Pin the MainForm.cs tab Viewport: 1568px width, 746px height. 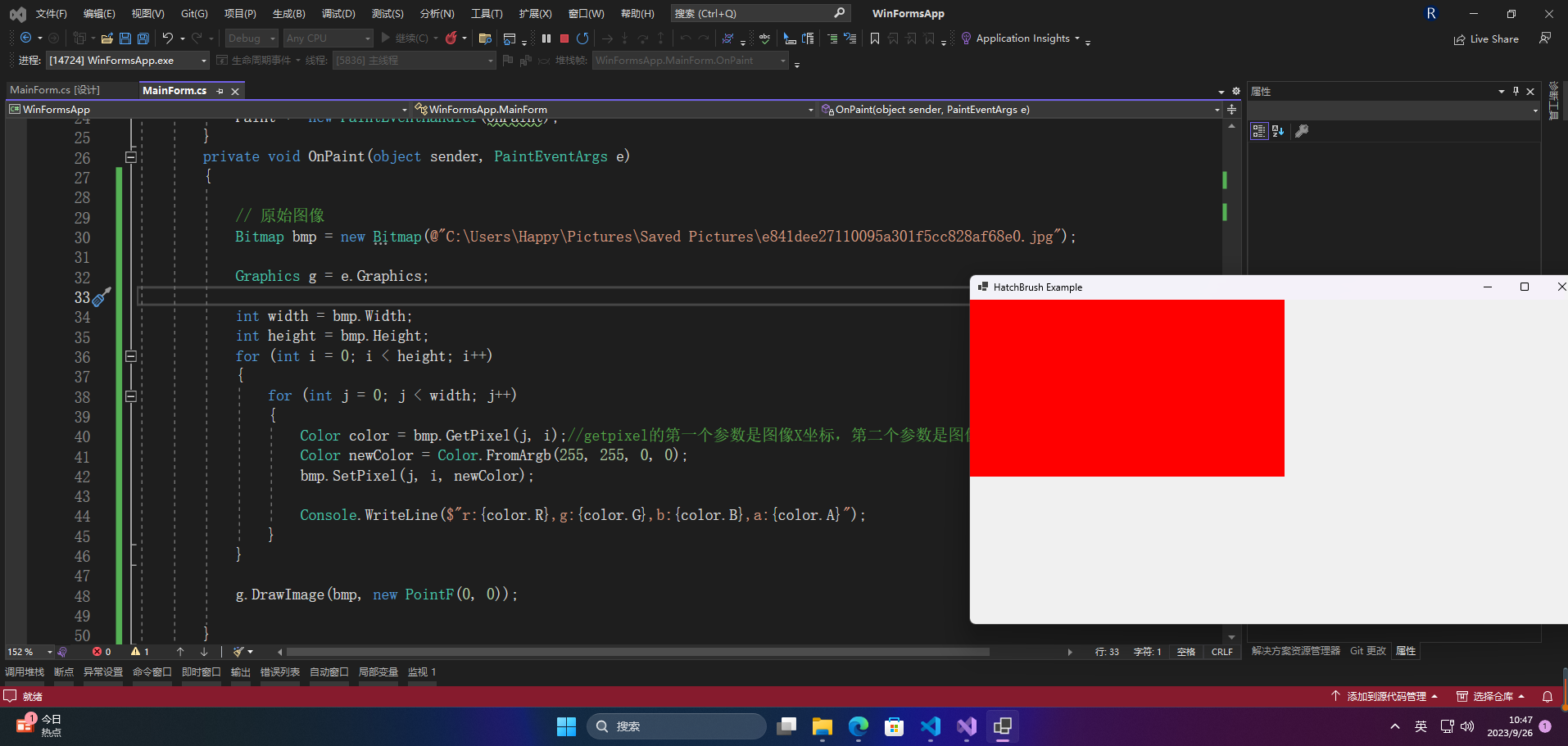click(x=220, y=91)
